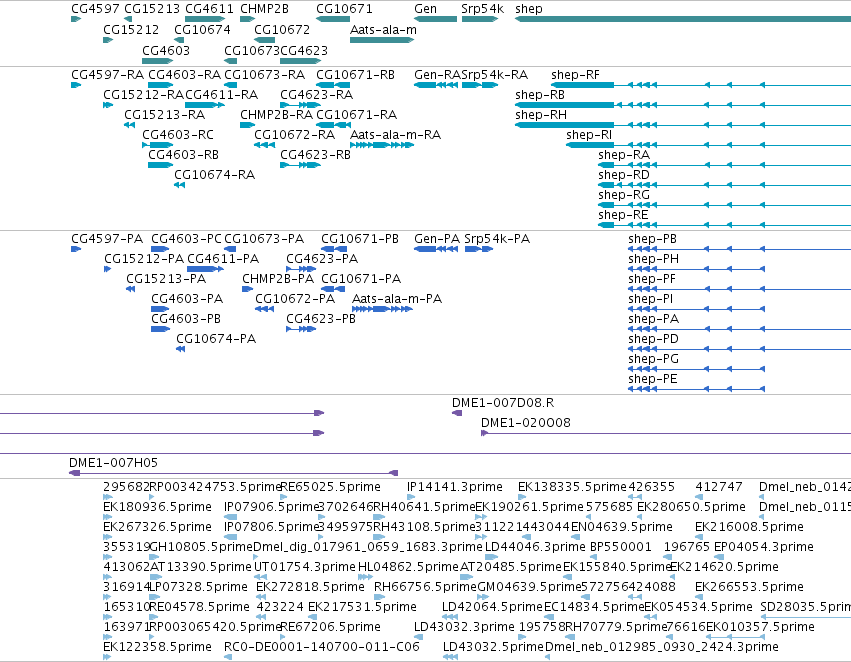Open transcript "Aats-ala-m-RA"
The height and width of the screenshot is (662, 851).
395,135
